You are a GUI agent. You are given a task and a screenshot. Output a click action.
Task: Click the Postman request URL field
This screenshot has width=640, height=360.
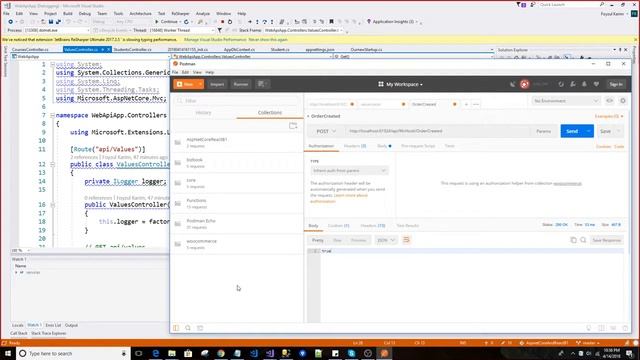(438, 131)
